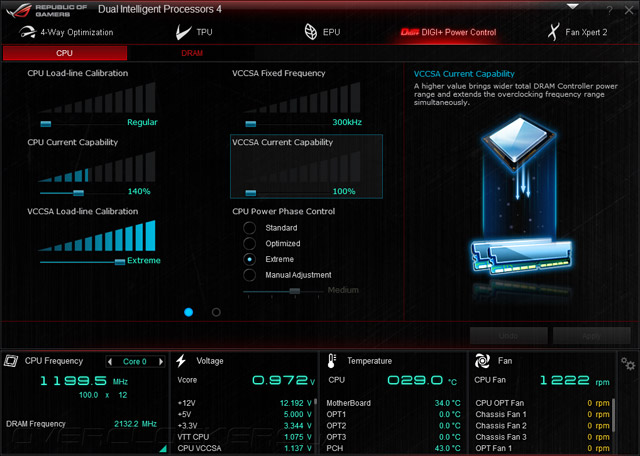Click the MotherBoard 34.0 °C row
This screenshot has width=640, height=456.
click(393, 403)
